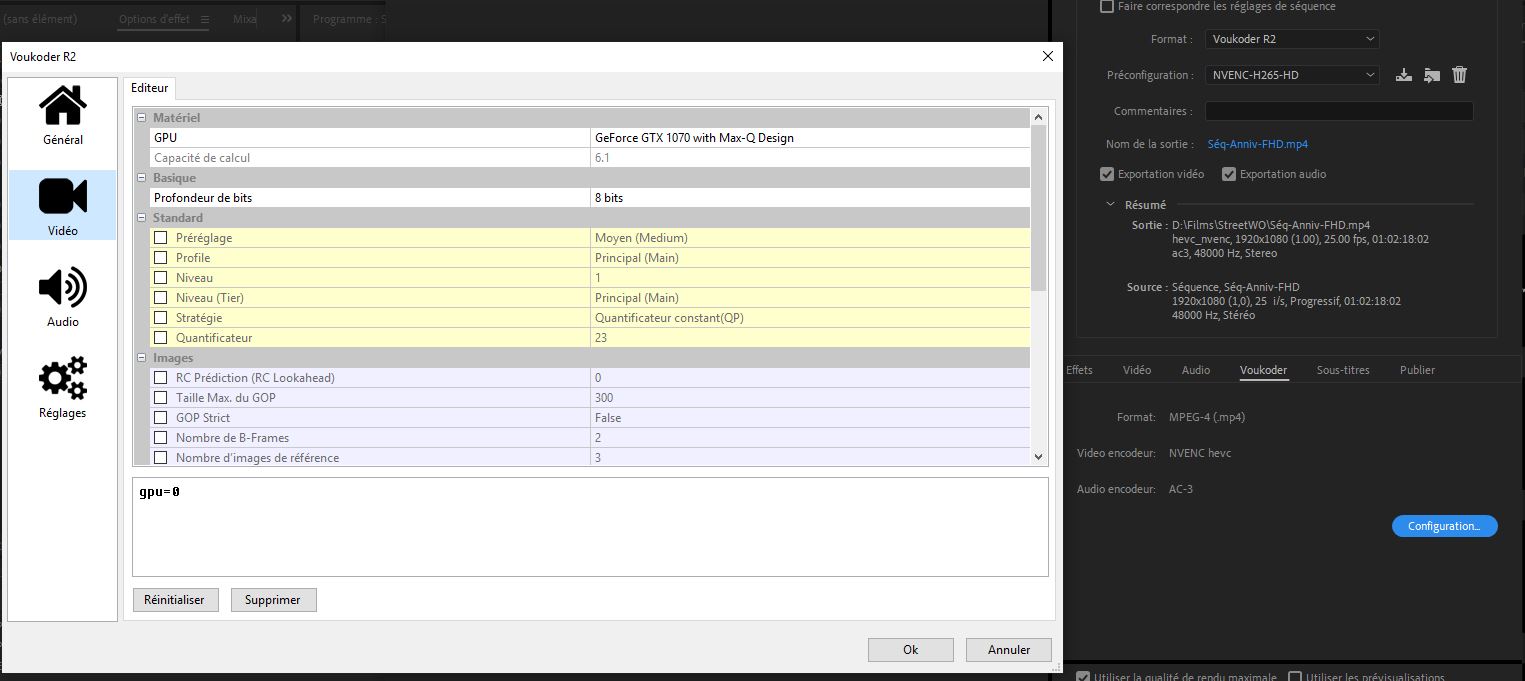
Task: Click the import preset icon
Action: pos(1431,75)
